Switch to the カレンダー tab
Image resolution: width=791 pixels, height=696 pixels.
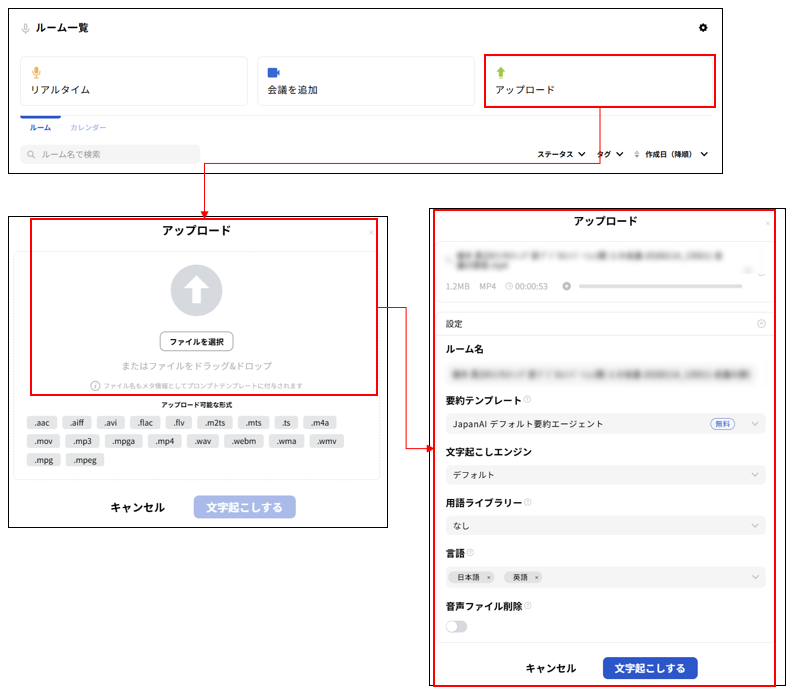point(88,128)
